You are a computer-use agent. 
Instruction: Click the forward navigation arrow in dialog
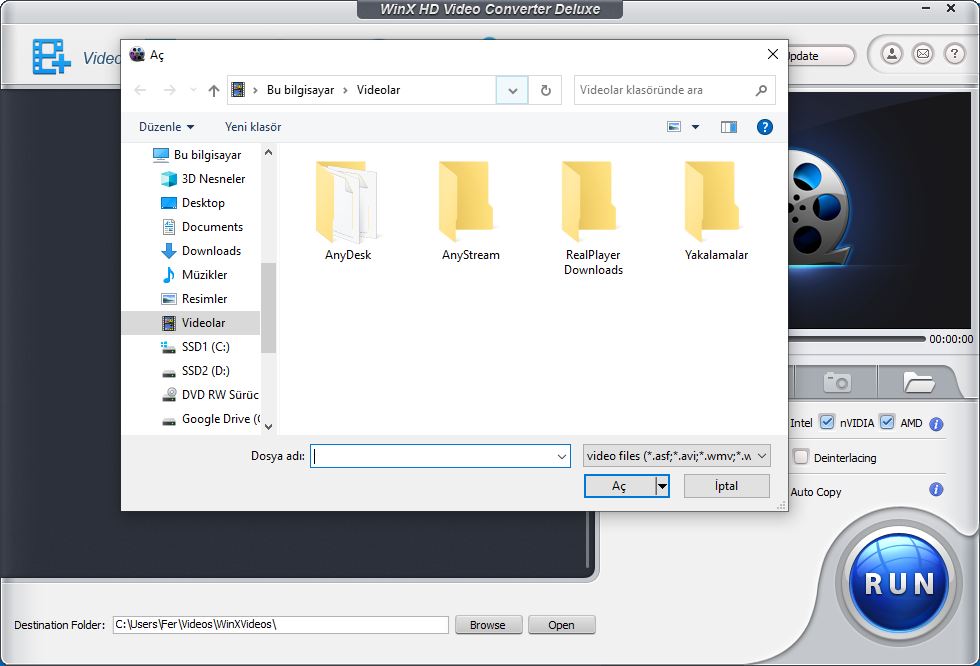169,91
